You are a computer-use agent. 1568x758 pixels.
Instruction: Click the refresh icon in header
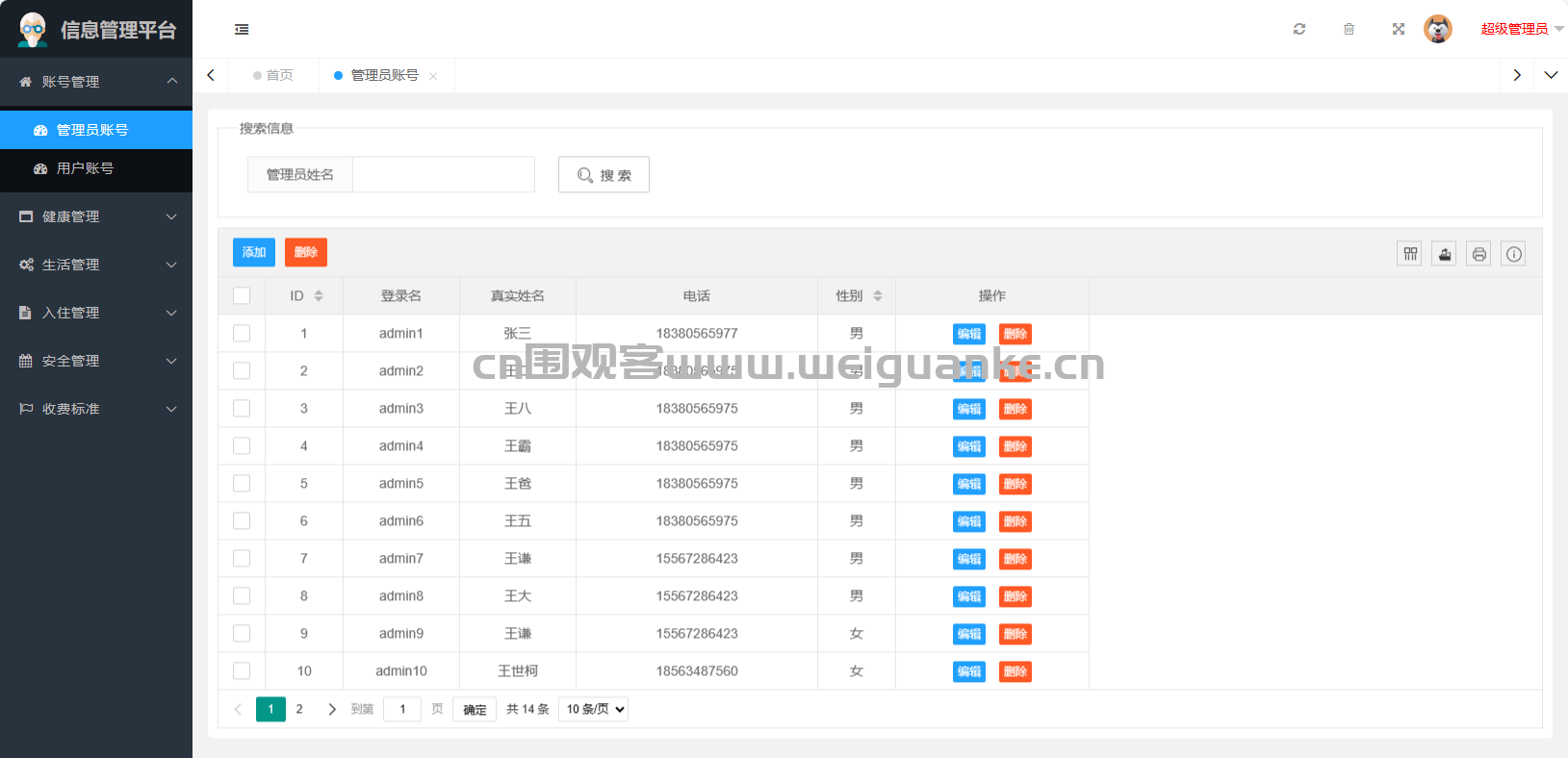[1299, 29]
